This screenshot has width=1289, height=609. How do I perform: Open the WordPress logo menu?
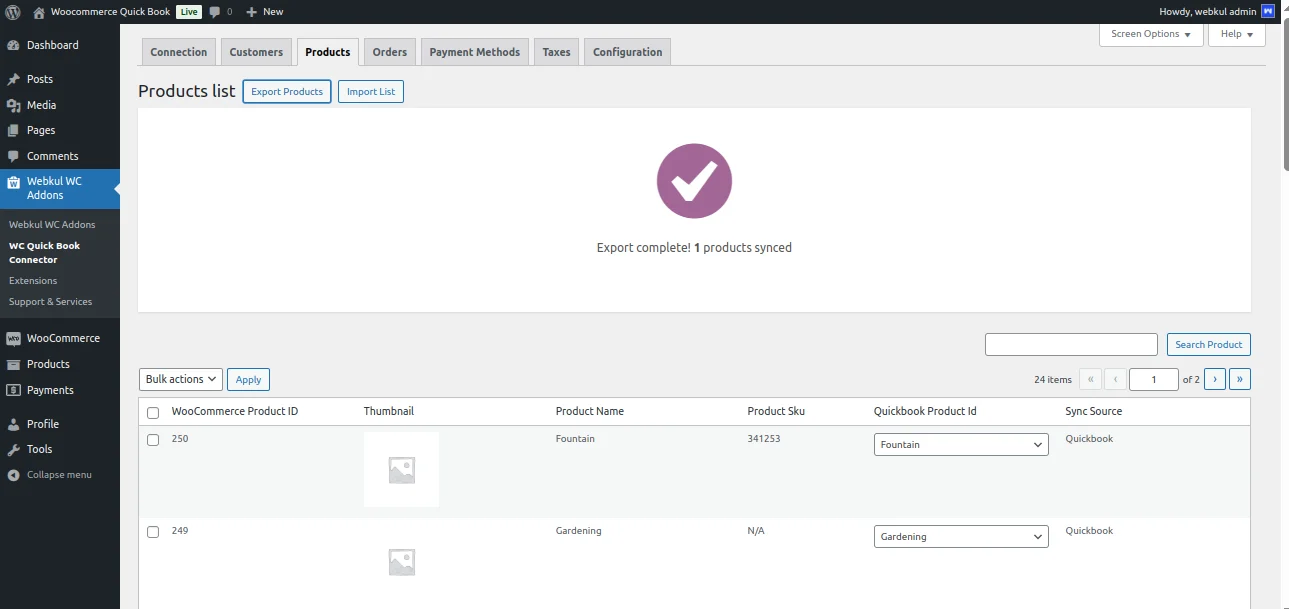(x=10, y=11)
